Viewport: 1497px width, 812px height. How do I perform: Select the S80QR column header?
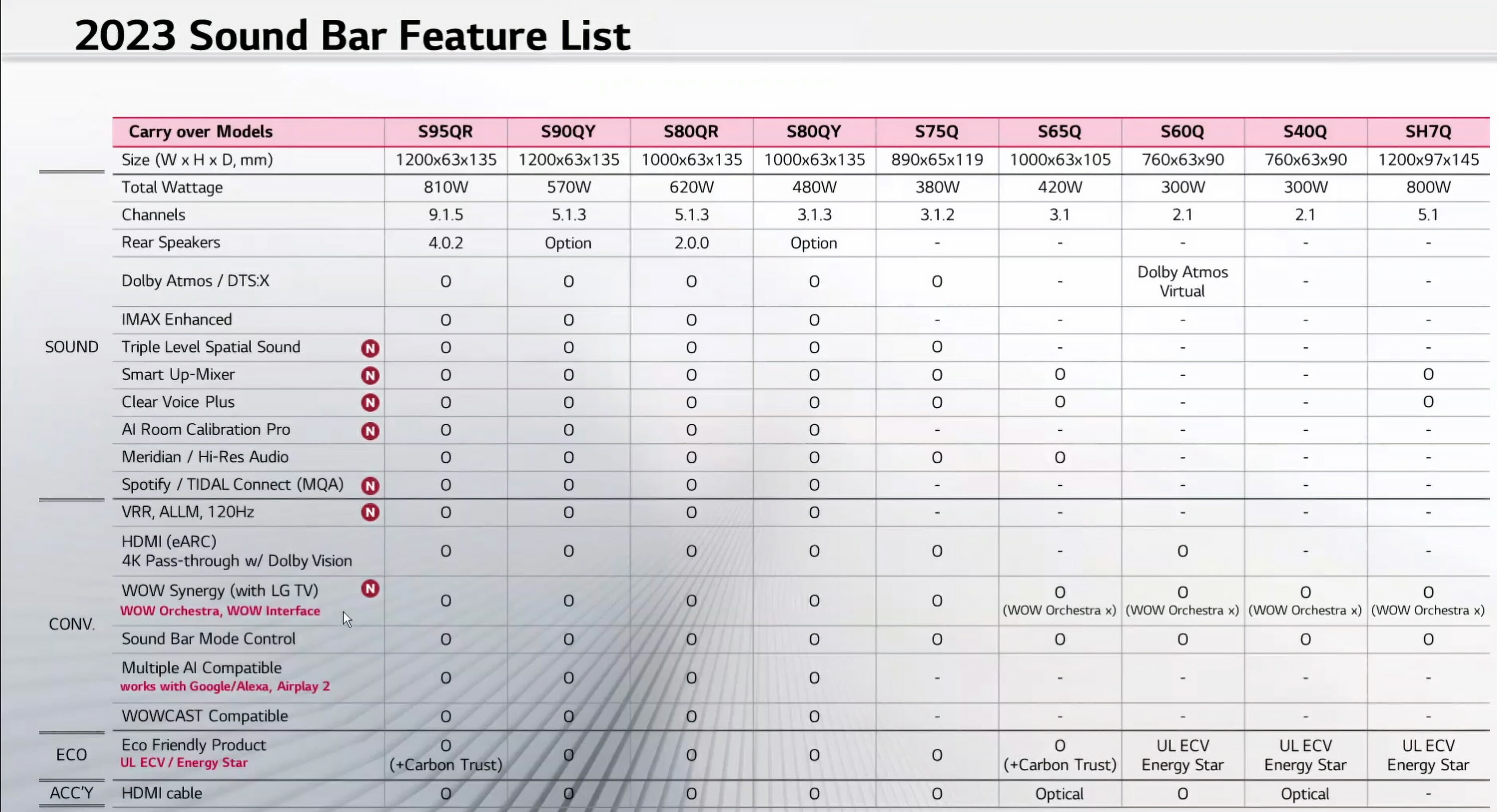point(691,131)
